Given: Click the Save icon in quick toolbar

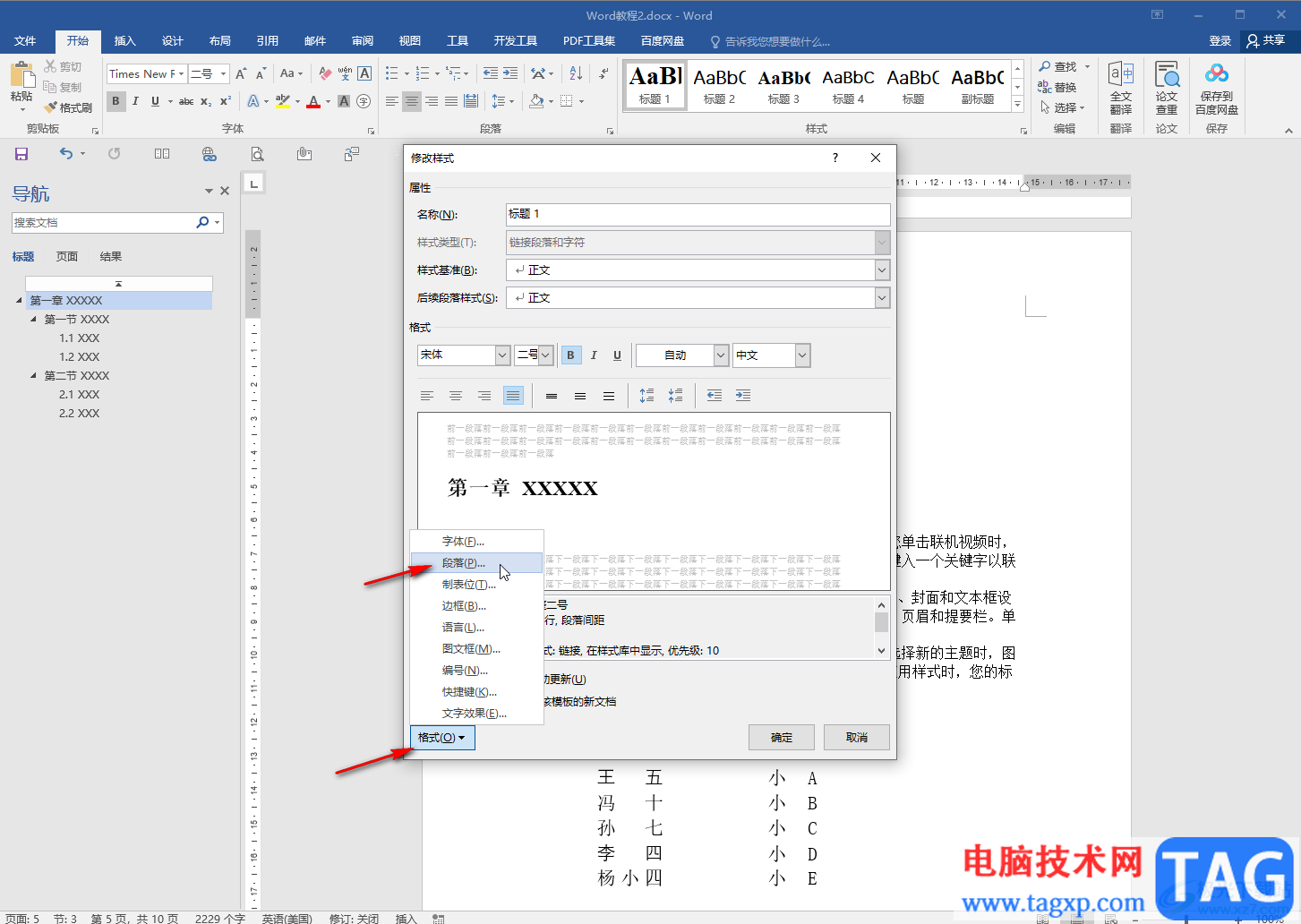Looking at the screenshot, I should pyautogui.click(x=21, y=154).
